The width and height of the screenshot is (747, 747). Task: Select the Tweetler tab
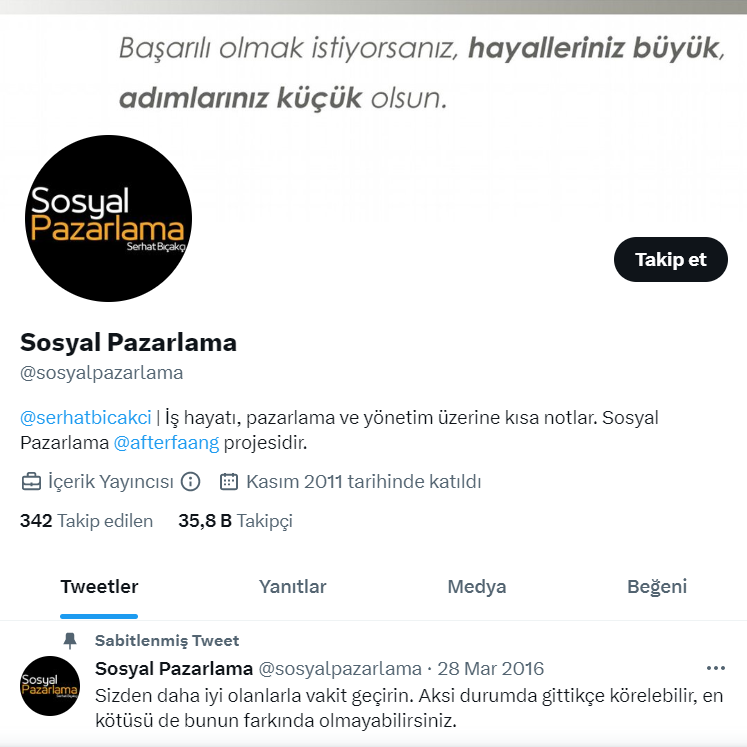coord(99,587)
